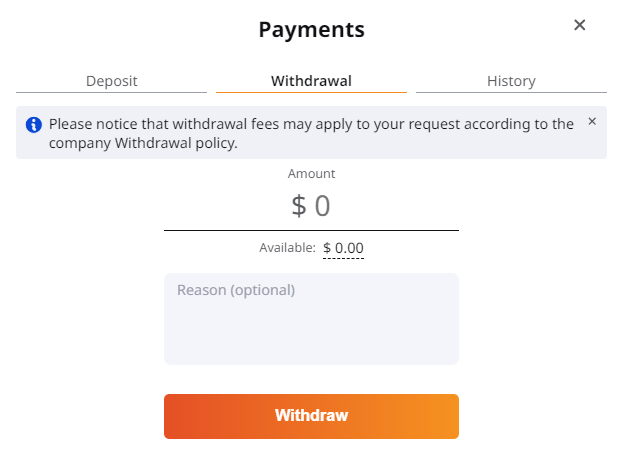Click the "Available:" label

pyautogui.click(x=288, y=247)
